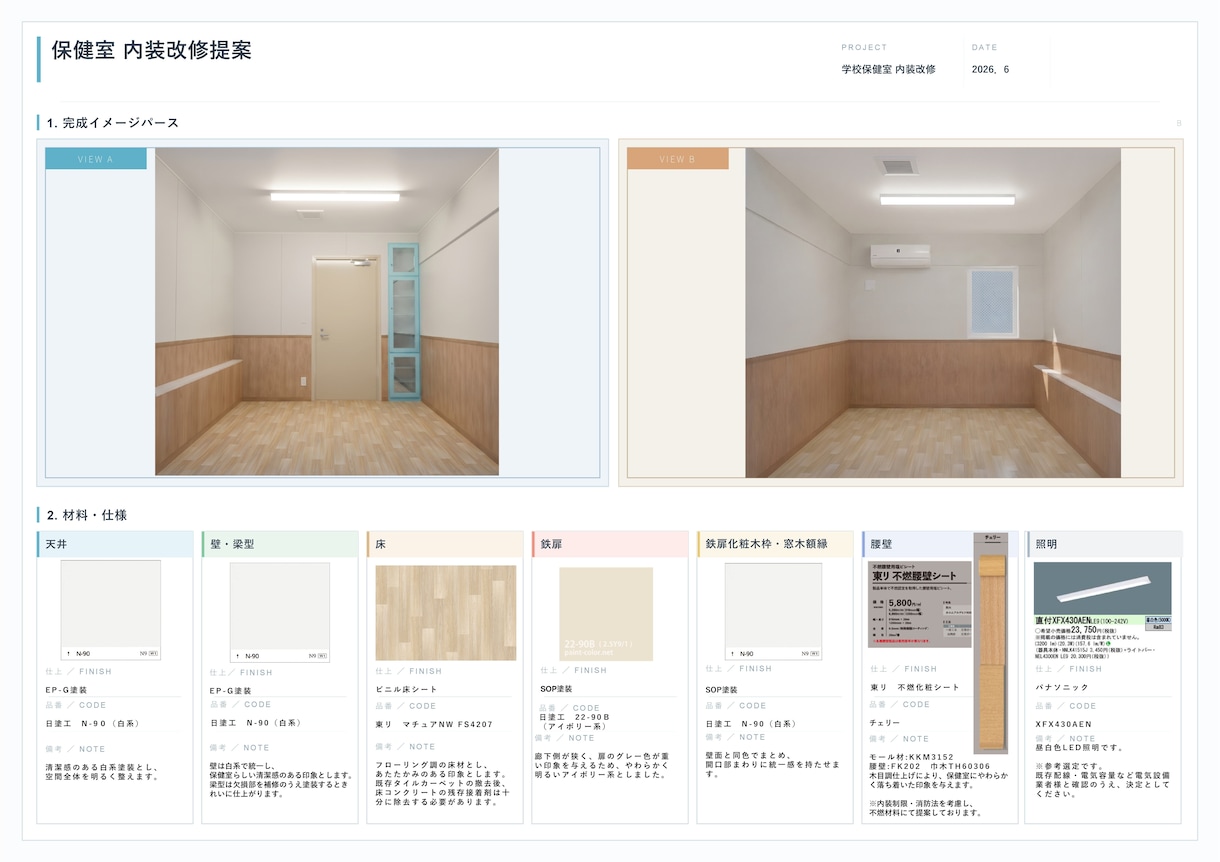The height and width of the screenshot is (862, 1220).
Task: Select code 日塗工 22-90B（アイボリー系）
Action: click(x=575, y=722)
